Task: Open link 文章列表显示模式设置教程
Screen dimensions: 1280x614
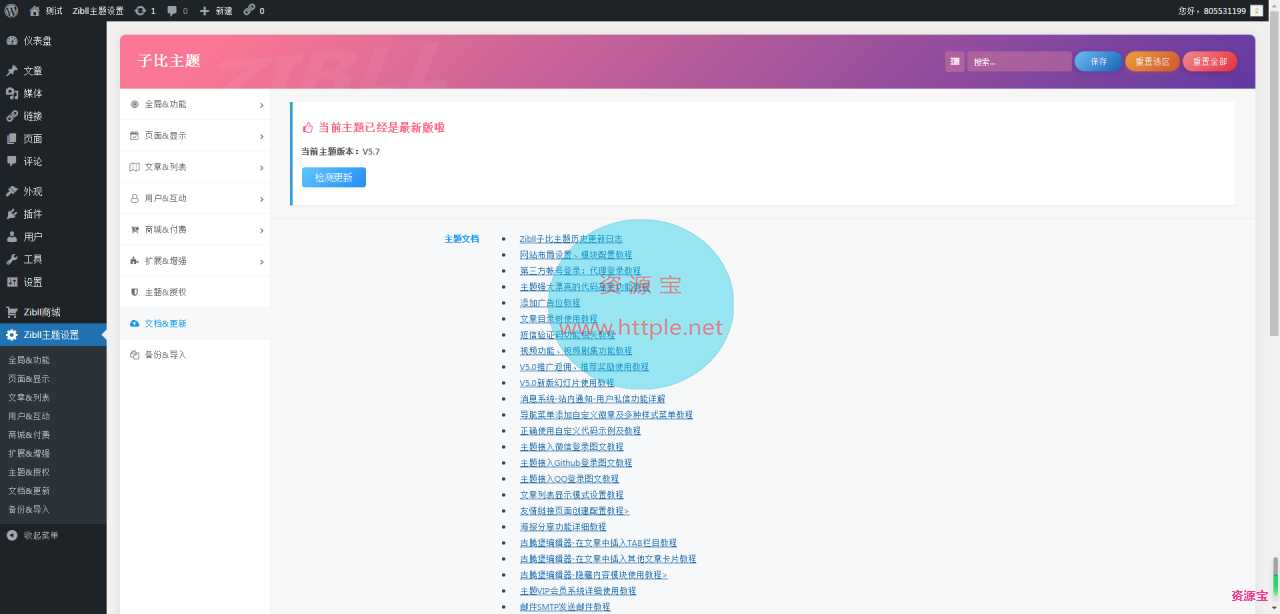Action: click(571, 495)
